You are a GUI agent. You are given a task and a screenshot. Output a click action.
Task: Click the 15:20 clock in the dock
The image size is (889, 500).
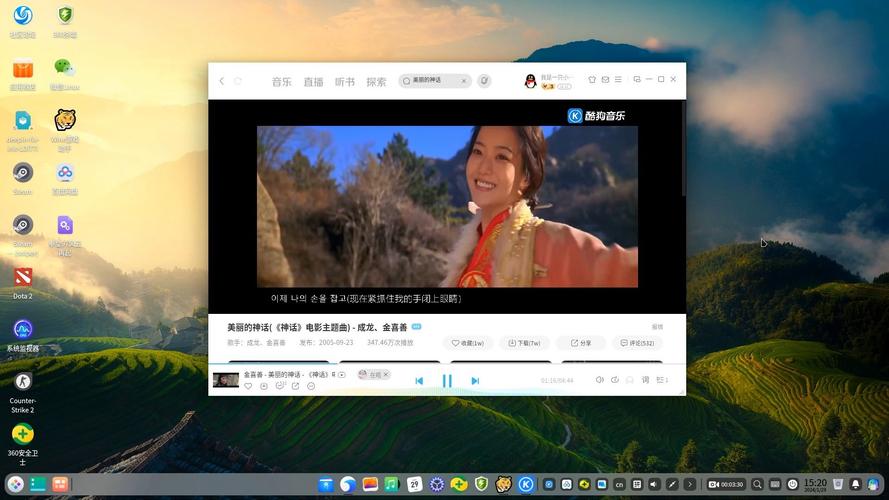815,484
